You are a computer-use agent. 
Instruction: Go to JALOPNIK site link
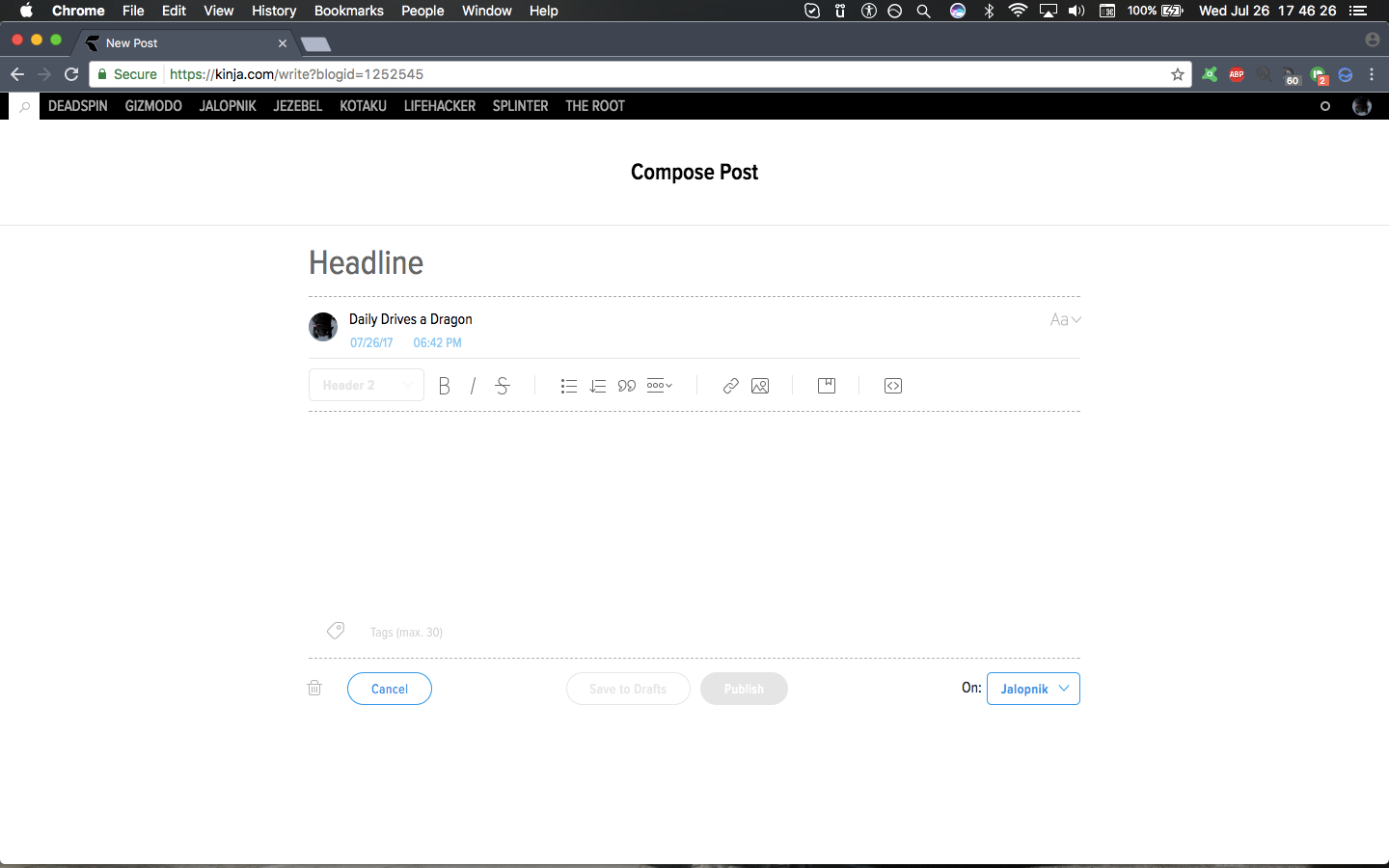pos(228,106)
